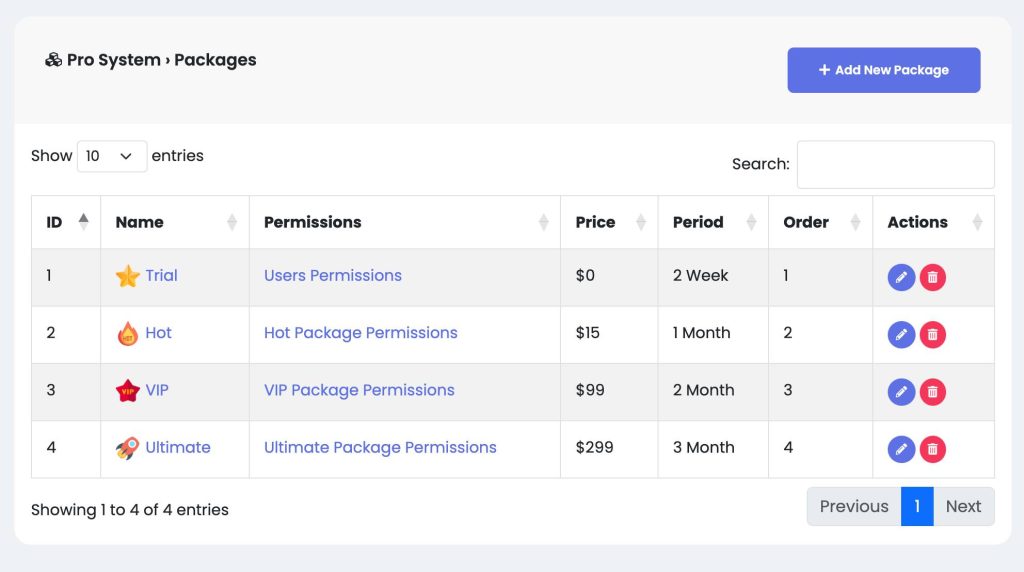The image size is (1024, 572).
Task: Open VIP Package Permissions link
Action: pyautogui.click(x=359, y=390)
